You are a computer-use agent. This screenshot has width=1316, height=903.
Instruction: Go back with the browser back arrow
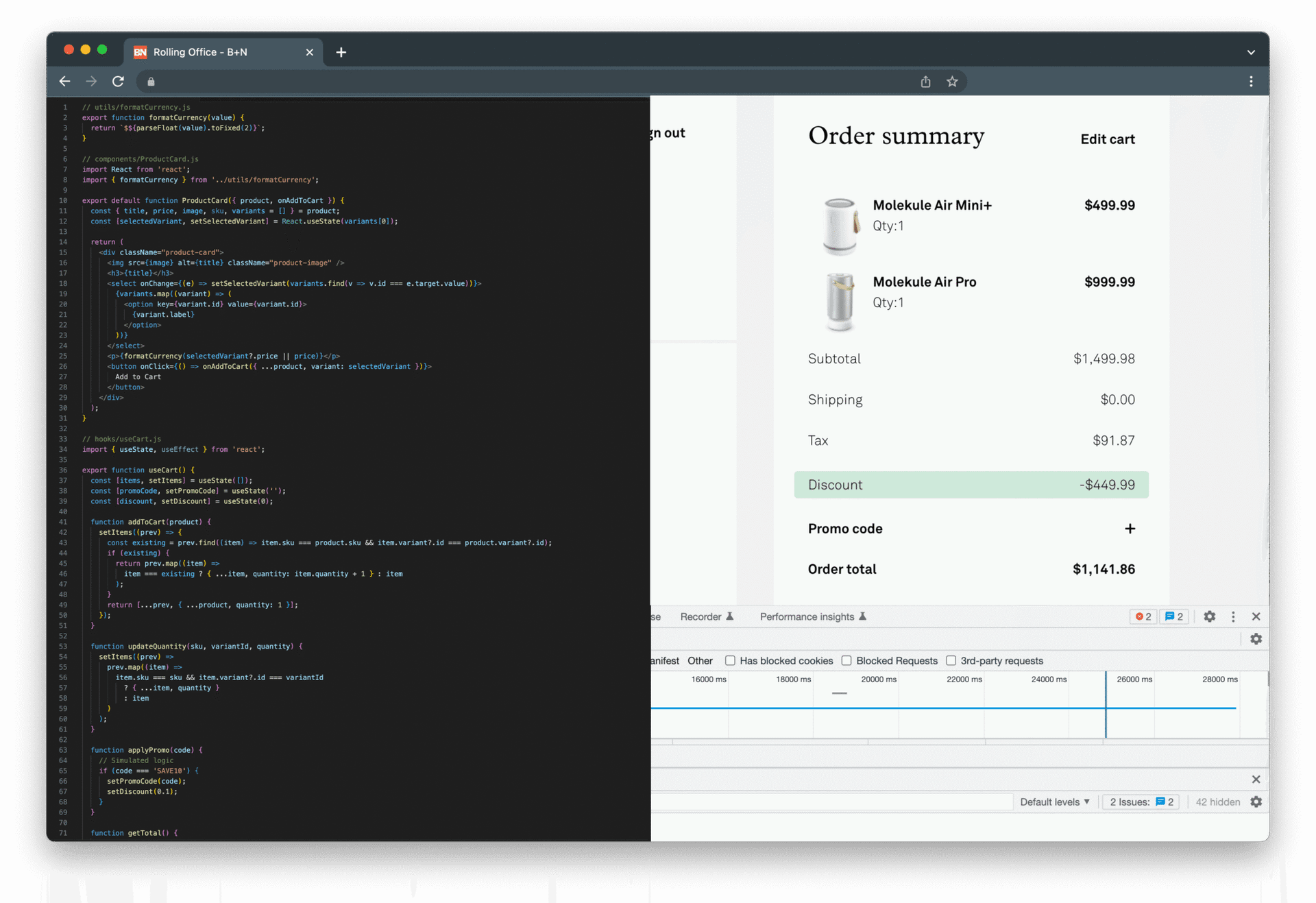point(64,82)
